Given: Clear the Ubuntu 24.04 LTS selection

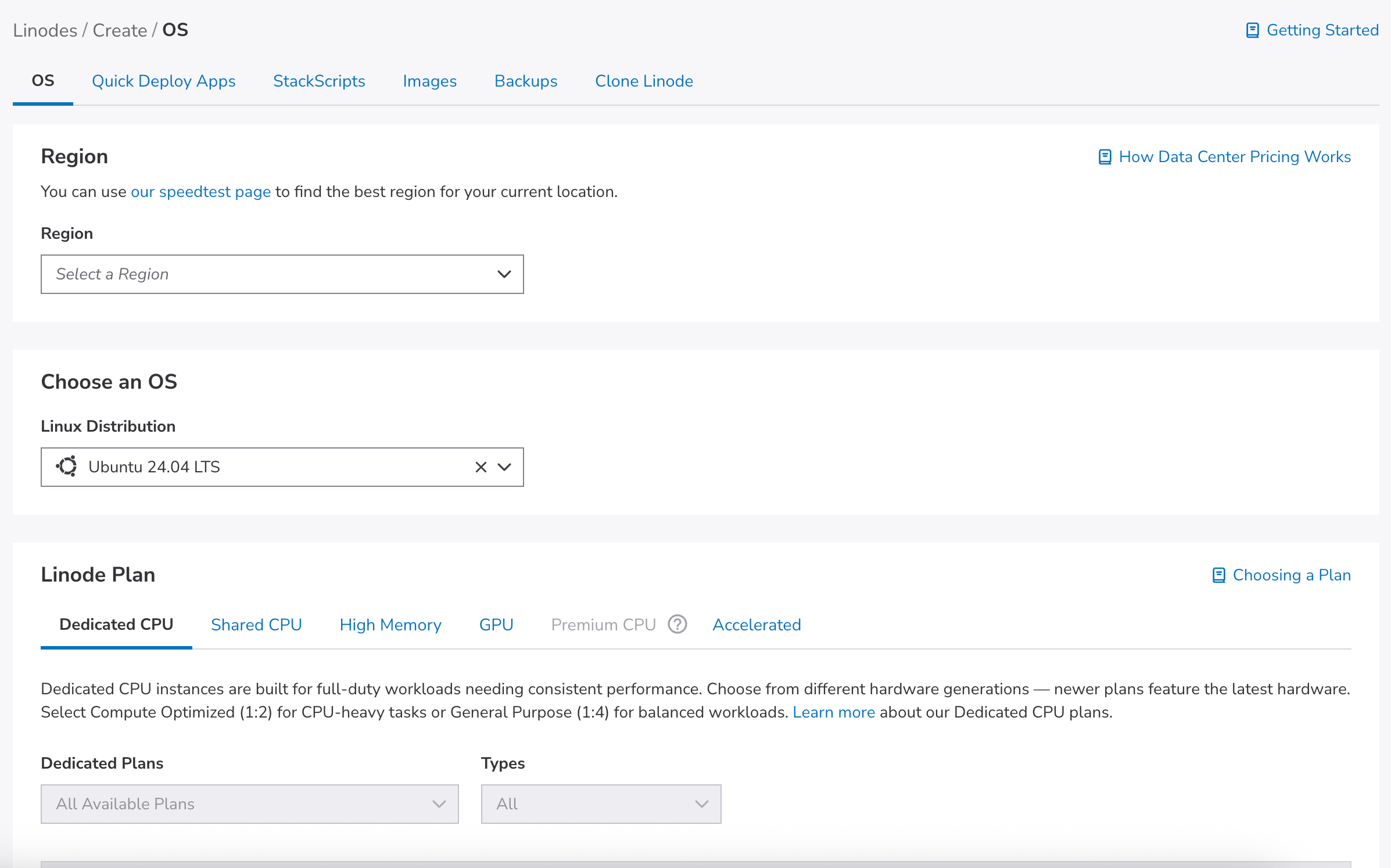Looking at the screenshot, I should [481, 467].
